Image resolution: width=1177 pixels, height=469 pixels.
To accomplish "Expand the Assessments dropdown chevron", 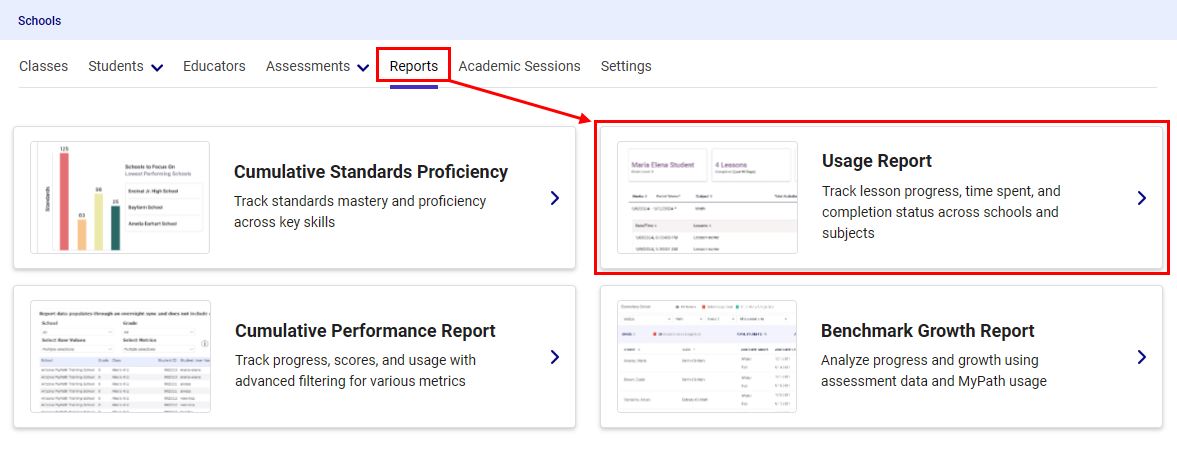I will [362, 68].
